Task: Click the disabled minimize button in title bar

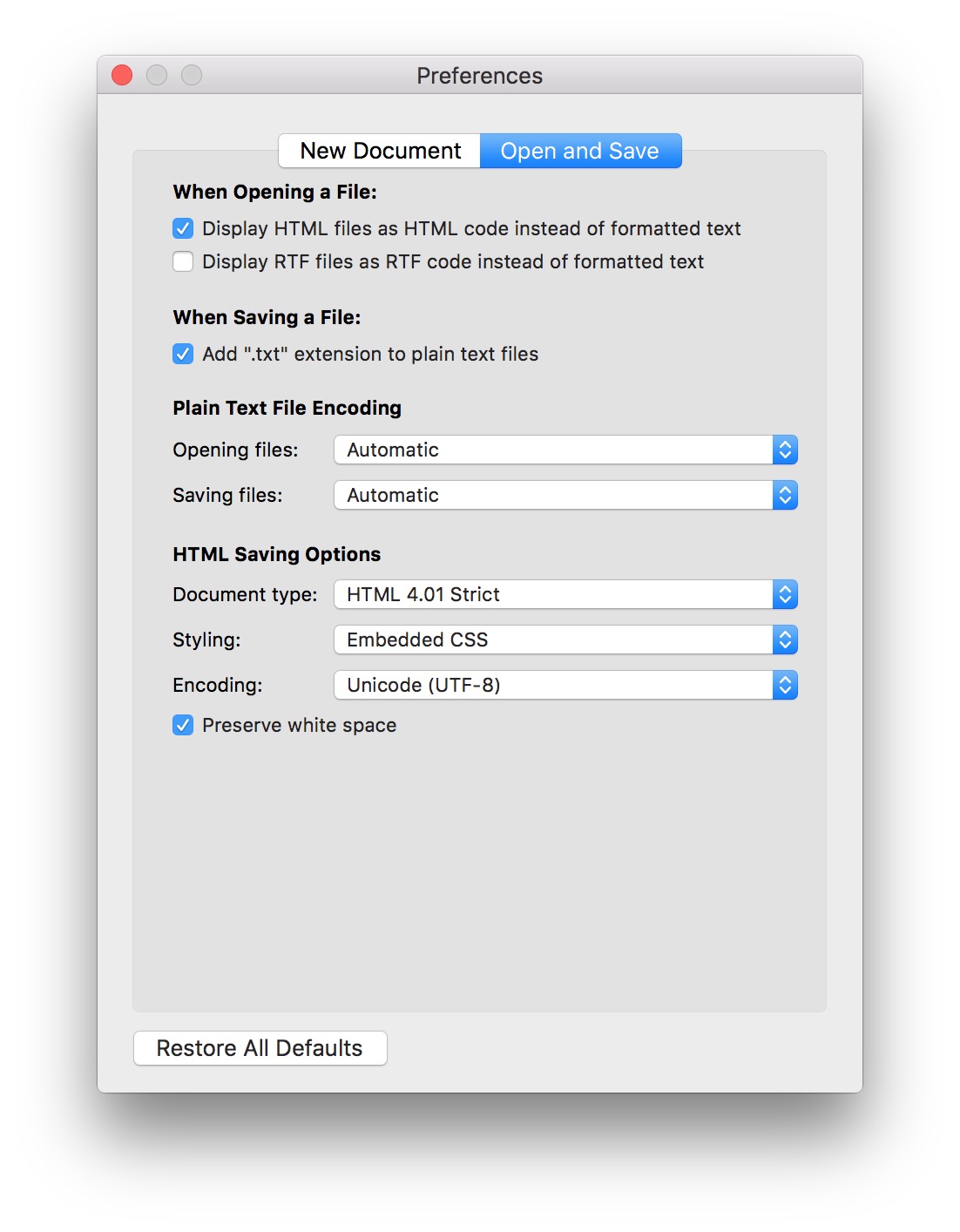Action: pyautogui.click(x=157, y=76)
